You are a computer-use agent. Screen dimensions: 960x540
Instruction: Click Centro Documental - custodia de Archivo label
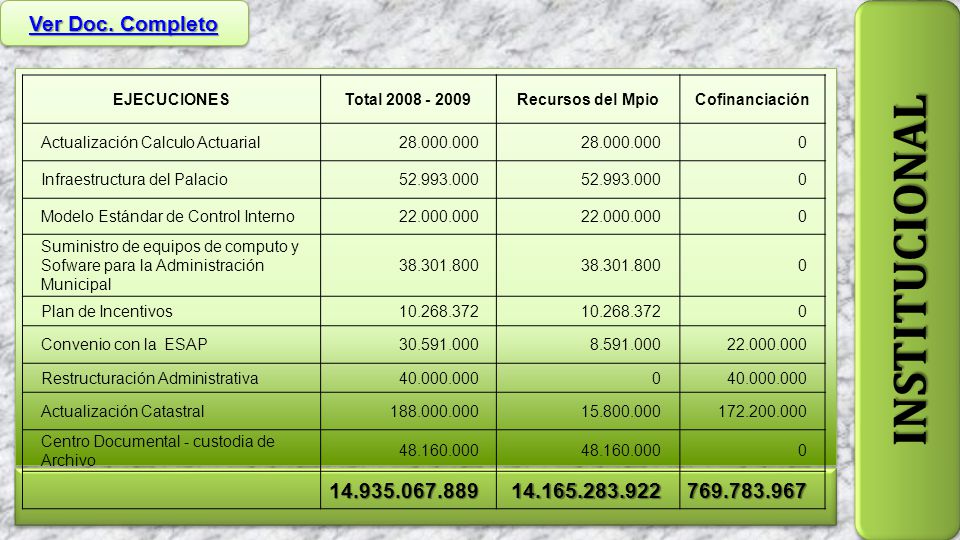(158, 451)
